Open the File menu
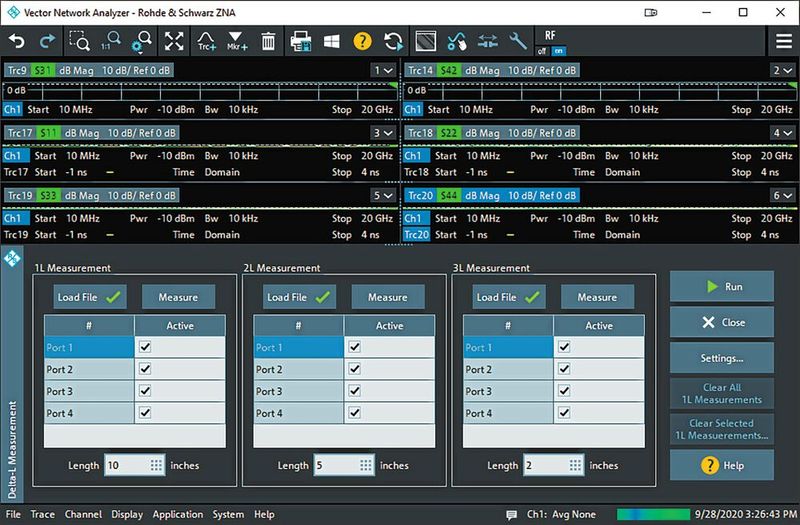Viewport: 800px width, 525px height. click(13, 514)
